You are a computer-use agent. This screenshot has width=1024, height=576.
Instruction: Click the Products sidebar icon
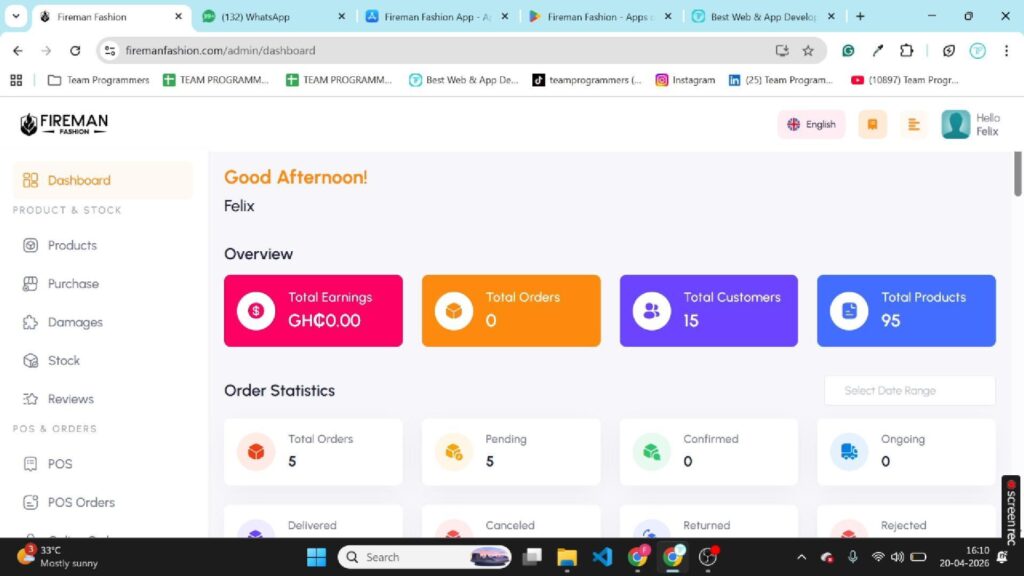(30, 246)
